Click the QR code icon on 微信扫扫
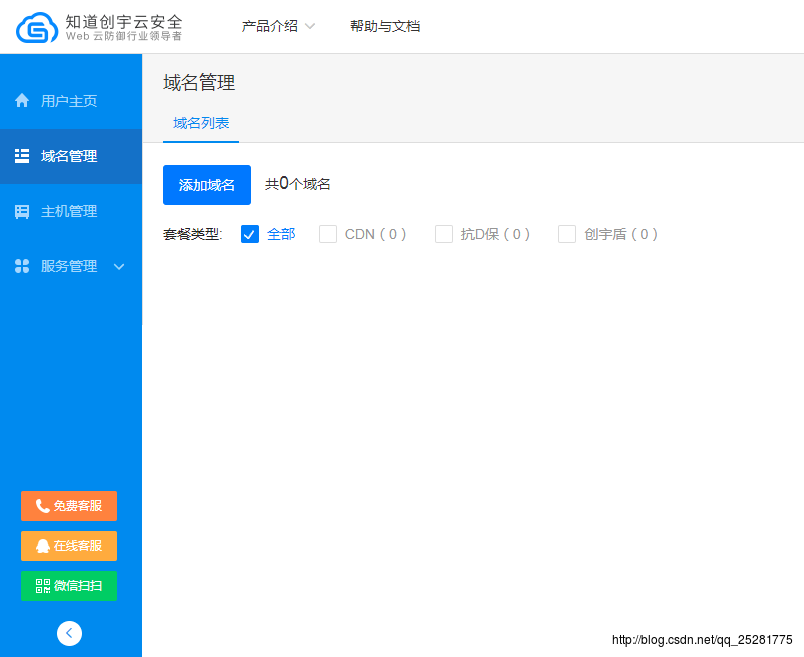Viewport: 804px width, 657px height. click(x=43, y=586)
